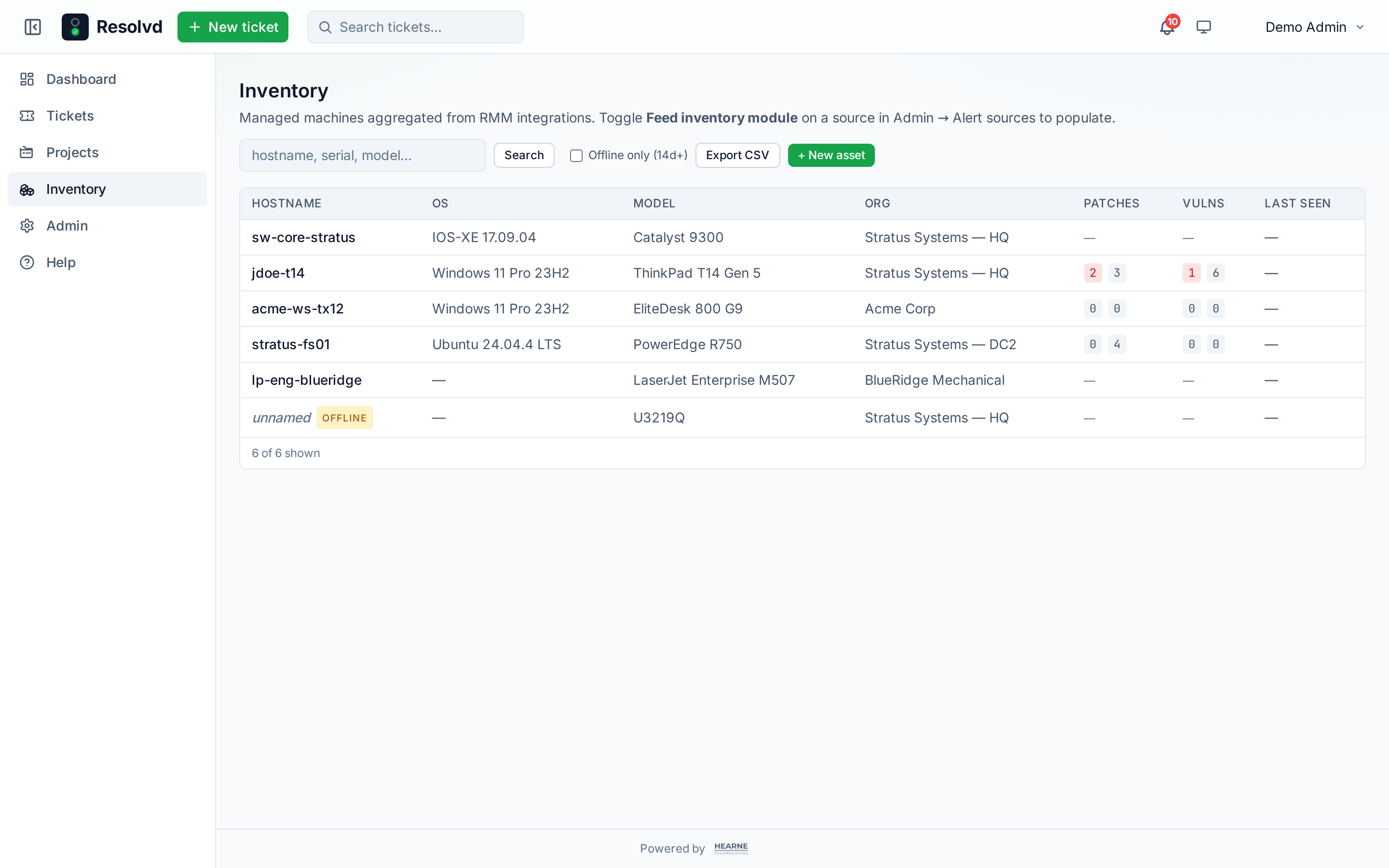Click the patch count 3 for jdoe-t14
Image resolution: width=1389 pixels, height=868 pixels.
coord(1117,273)
